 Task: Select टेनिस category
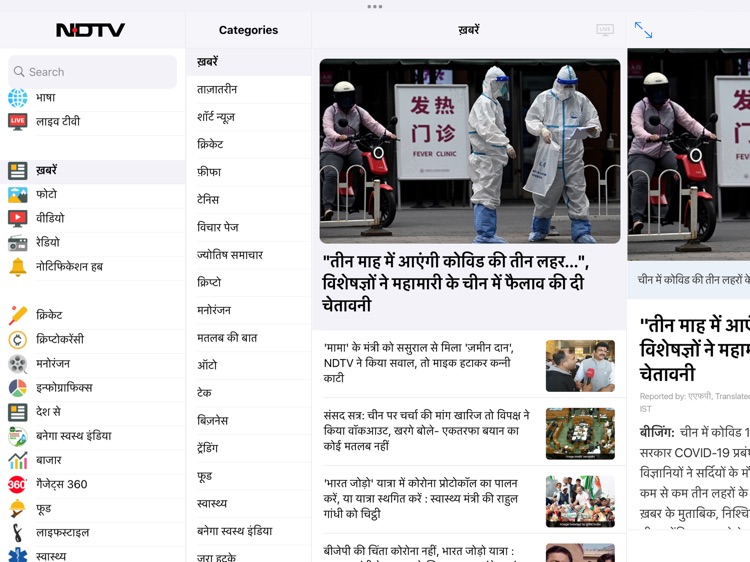(249, 200)
